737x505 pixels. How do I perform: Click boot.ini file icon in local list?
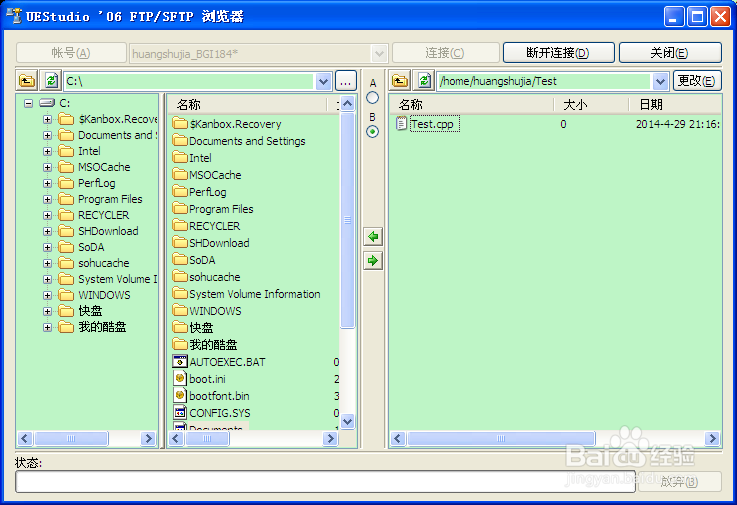(x=180, y=379)
